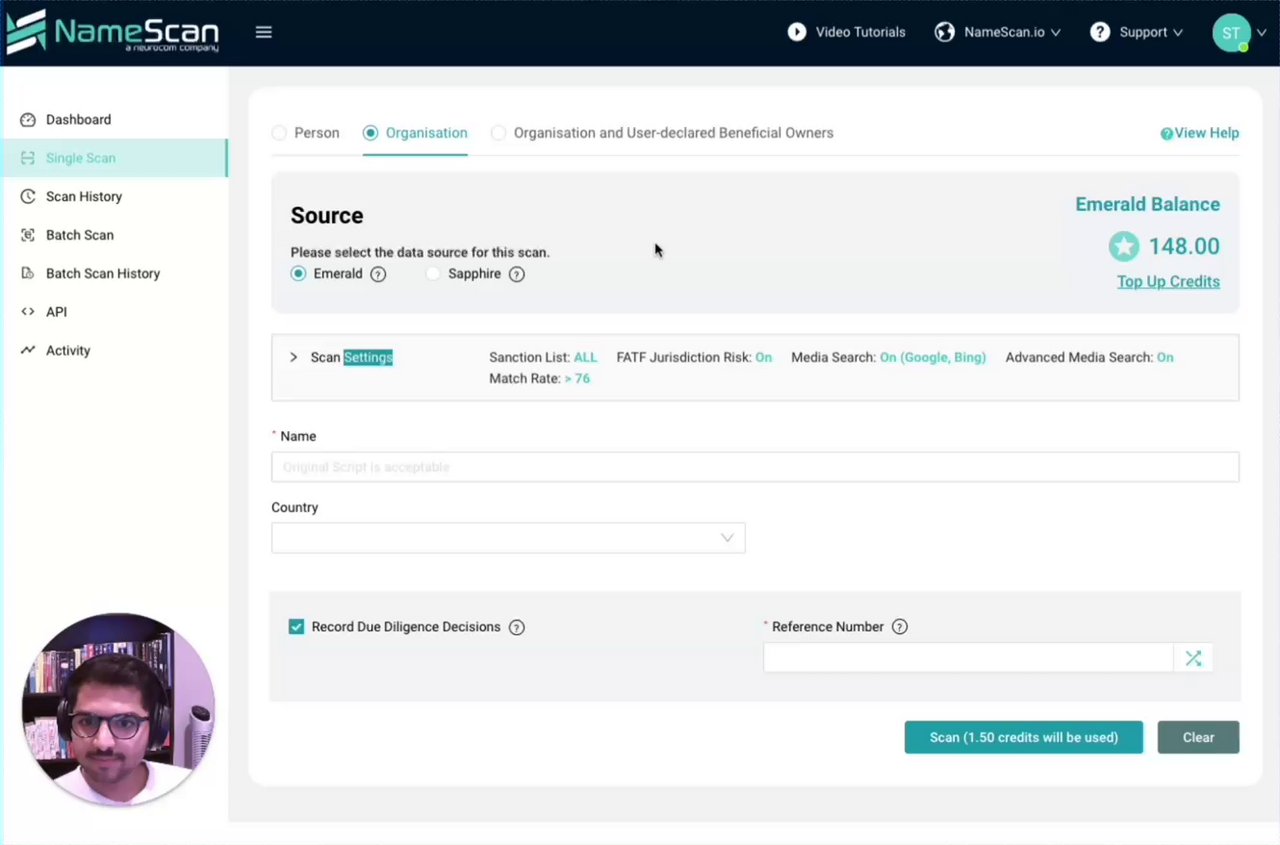Click the Sanction List ALL value
Screen dimensions: 1280x845
[x=585, y=357]
